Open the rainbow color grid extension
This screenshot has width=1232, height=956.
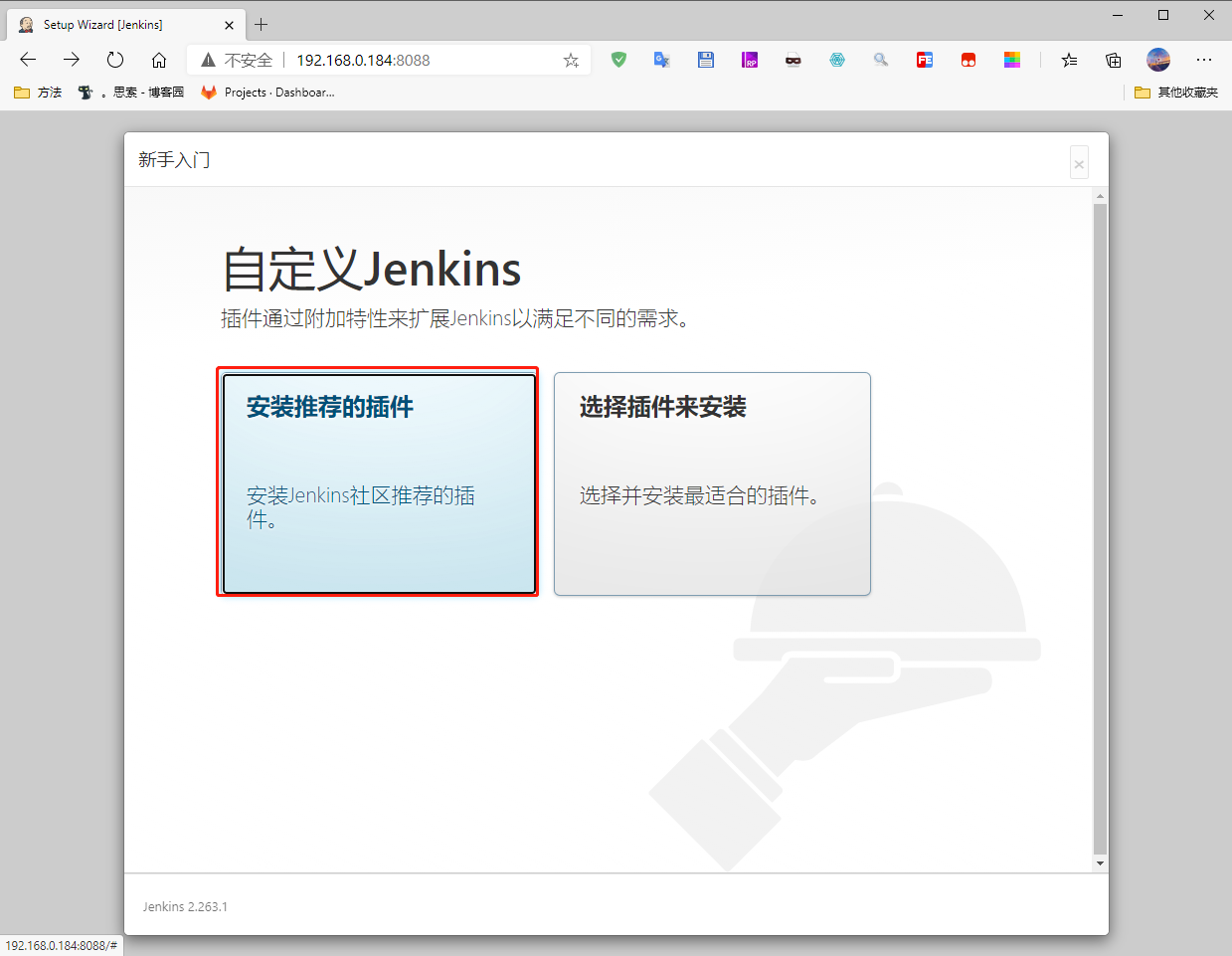(1012, 60)
